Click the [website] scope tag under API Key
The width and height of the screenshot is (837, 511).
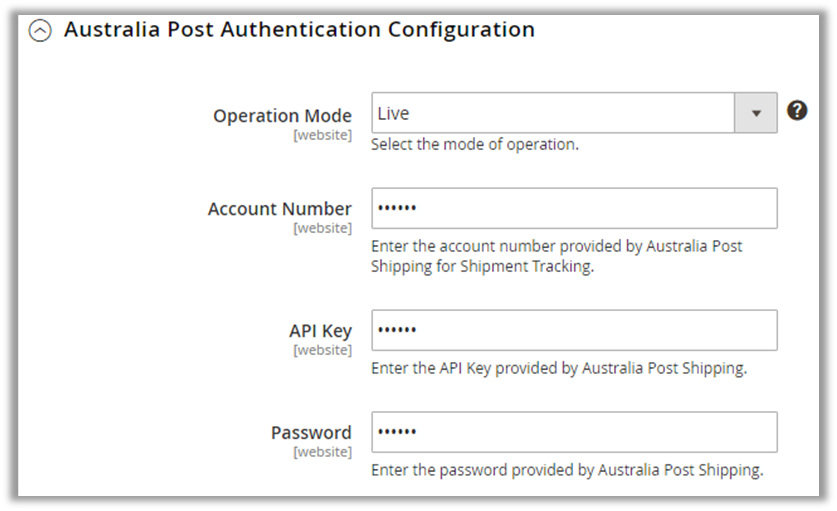click(322, 350)
